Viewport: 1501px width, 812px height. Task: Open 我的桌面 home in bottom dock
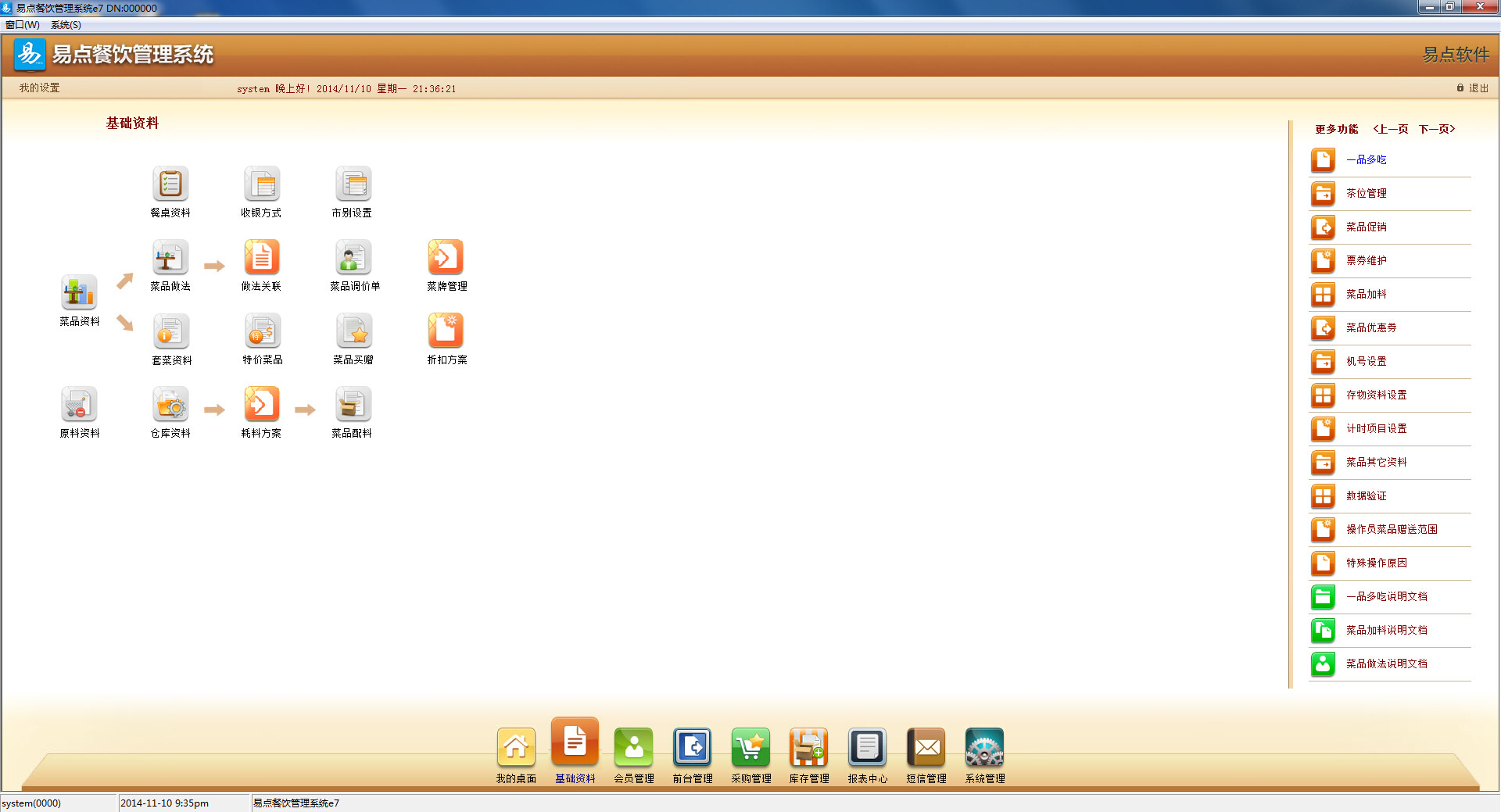tap(516, 749)
